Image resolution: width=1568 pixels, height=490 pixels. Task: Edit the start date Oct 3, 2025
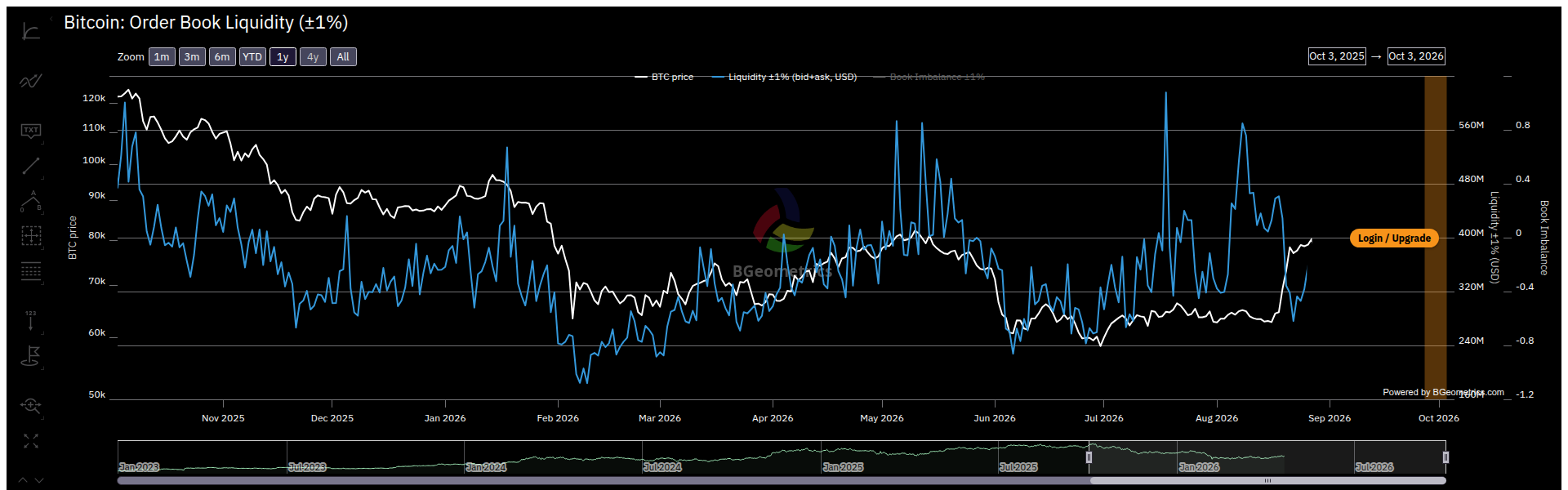tap(1337, 56)
